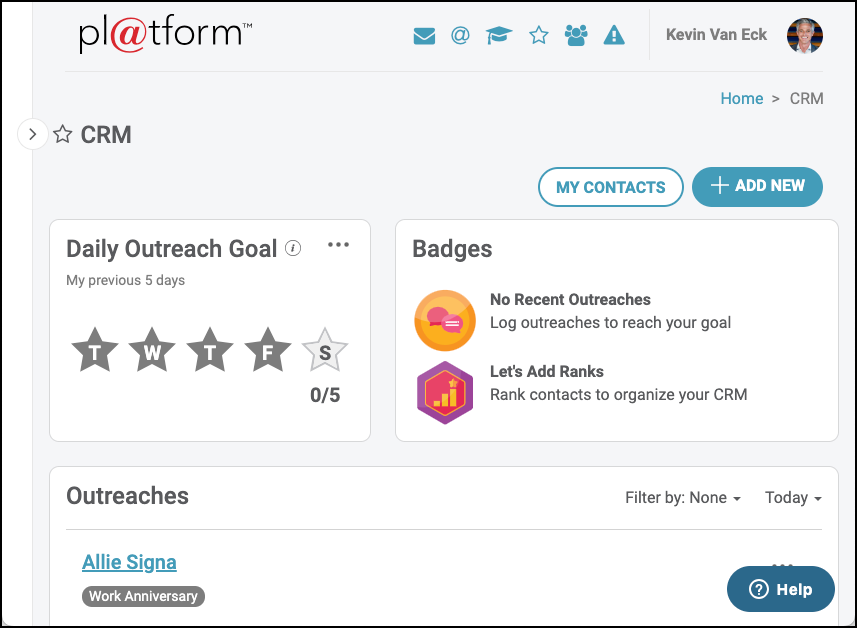Select the Saturday star in outreach goal
Screen dimensions: 857x628
[x=325, y=352]
